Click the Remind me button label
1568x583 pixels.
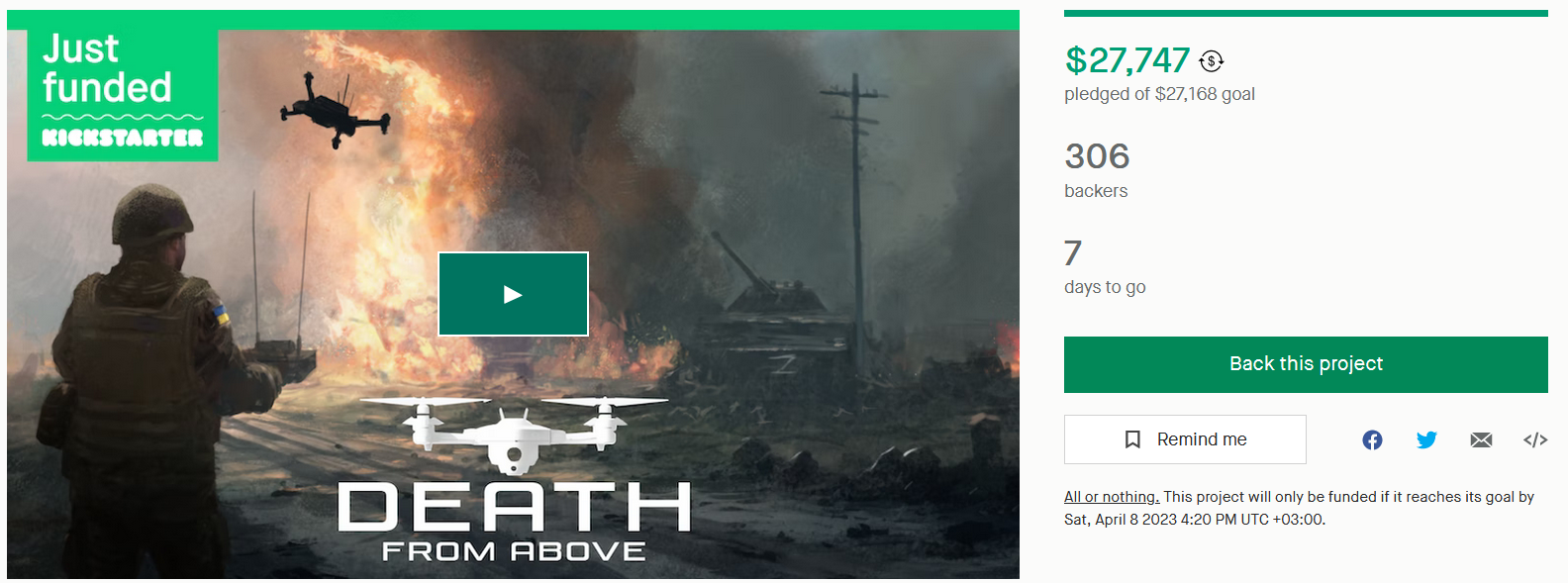point(1202,439)
